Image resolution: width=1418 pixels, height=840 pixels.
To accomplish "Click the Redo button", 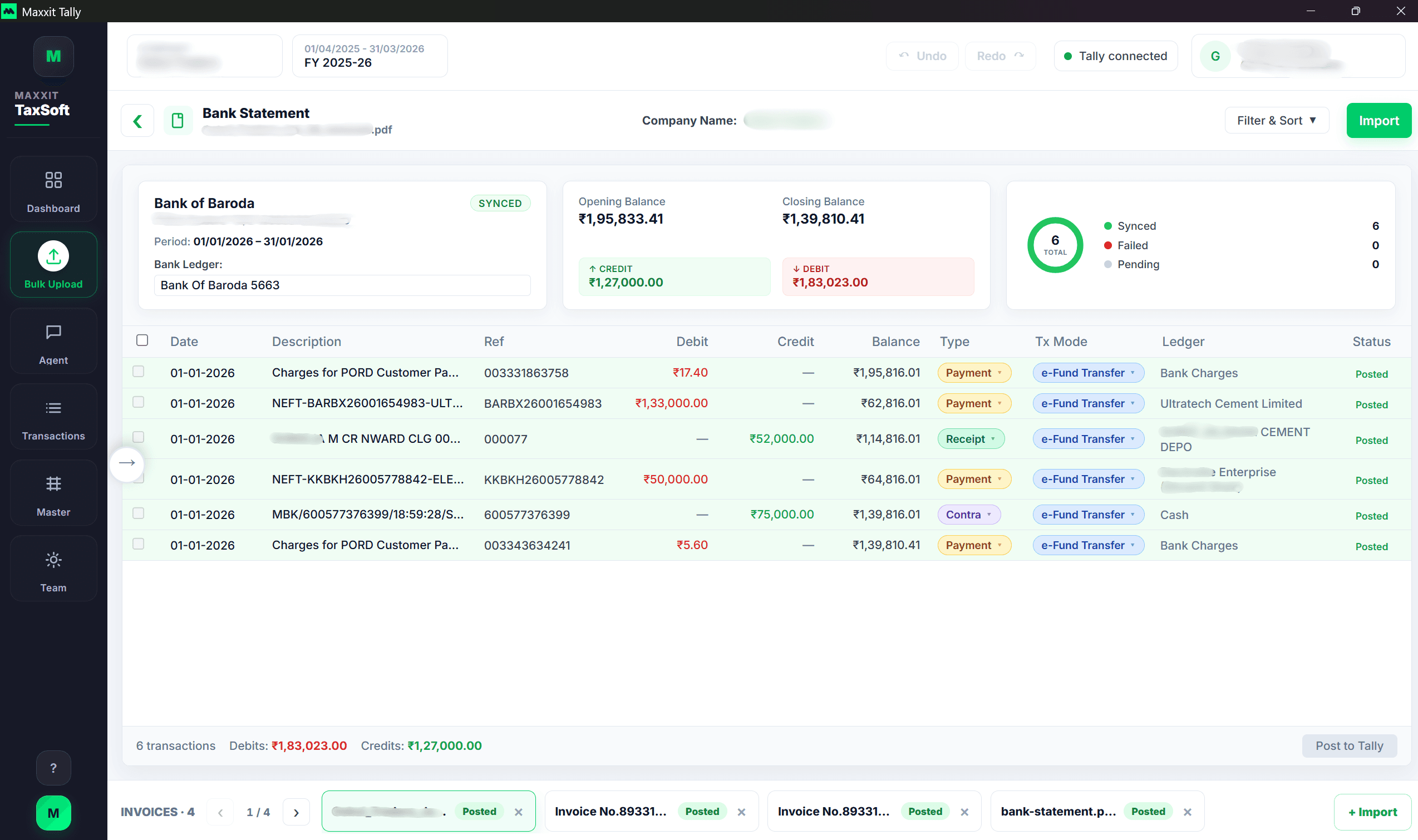I will click(x=1000, y=56).
